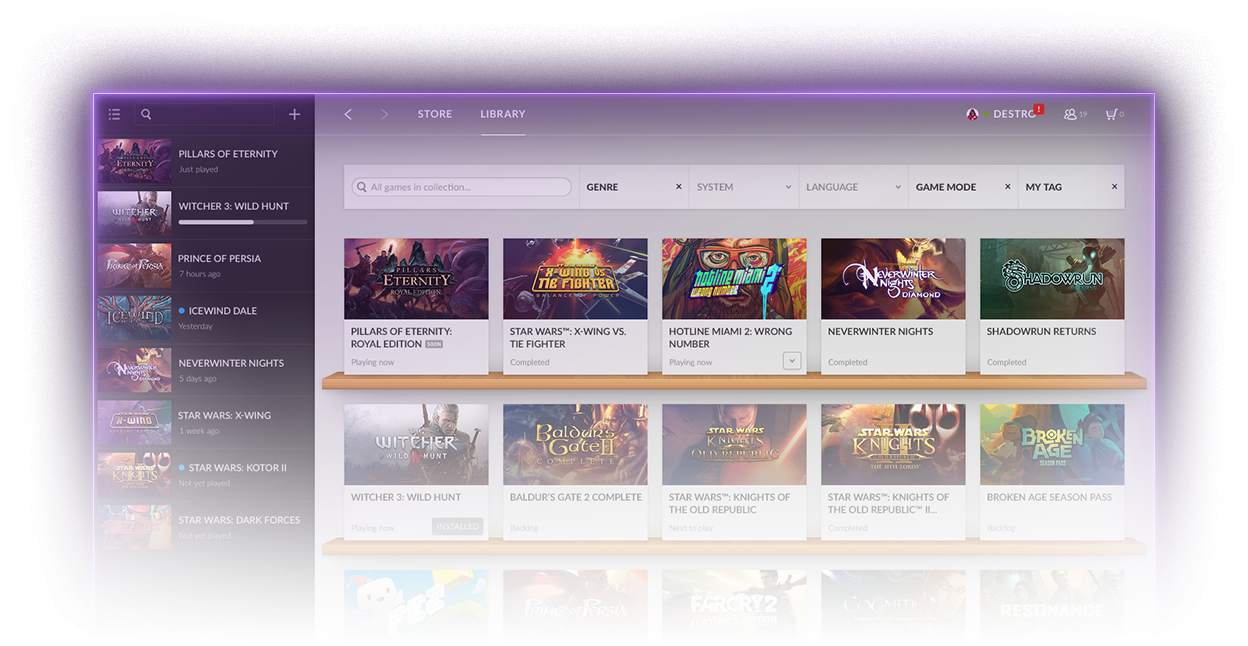Clear the GENRE filter with its X
This screenshot has height=646, width=1248.
[x=678, y=186]
